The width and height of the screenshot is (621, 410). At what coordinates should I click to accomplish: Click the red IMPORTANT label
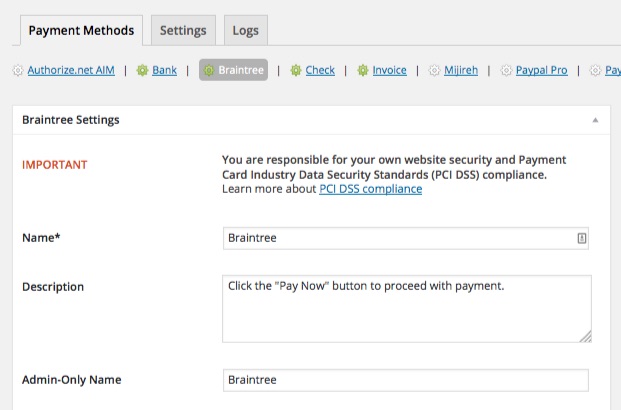coord(55,165)
